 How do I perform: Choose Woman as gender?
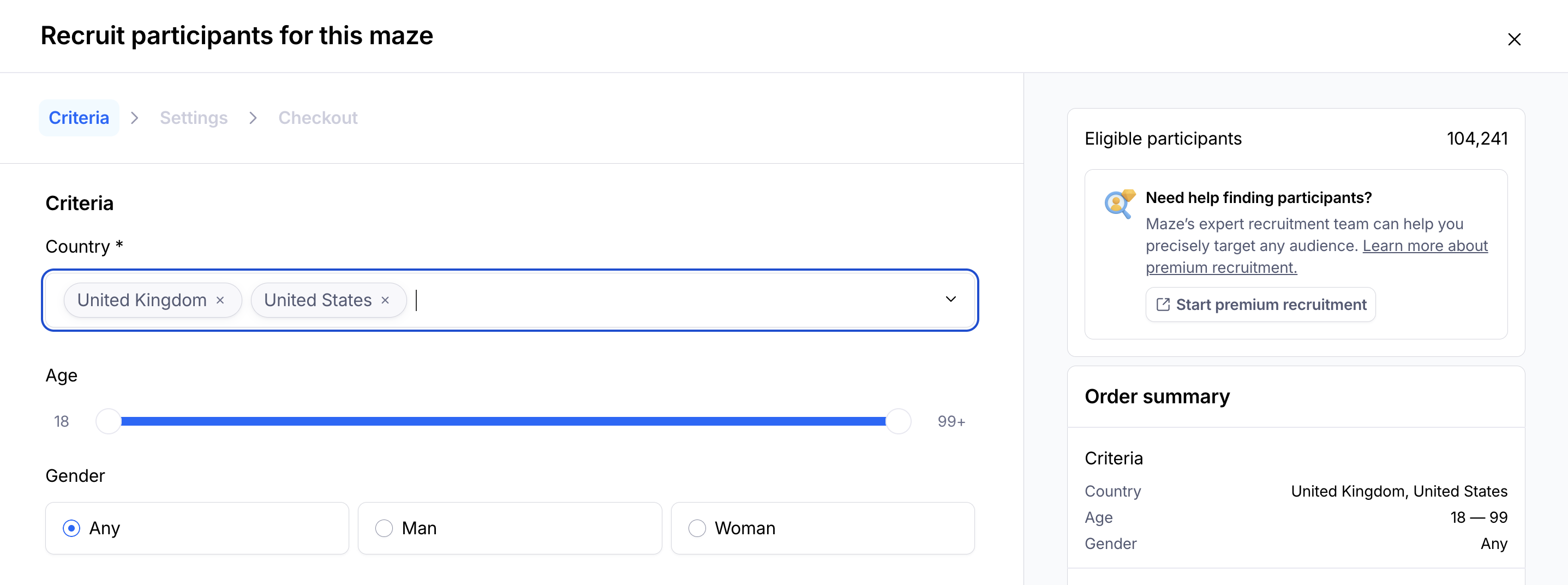[697, 528]
